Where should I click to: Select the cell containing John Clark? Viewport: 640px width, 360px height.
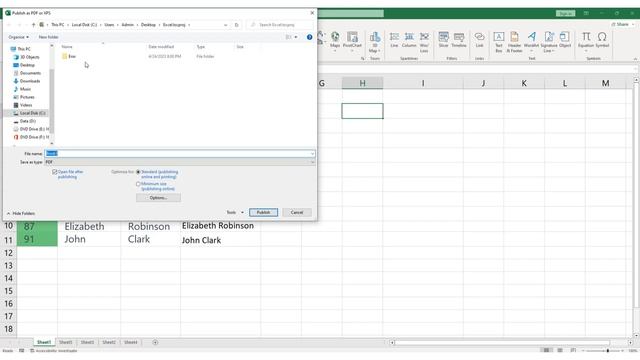point(220,240)
